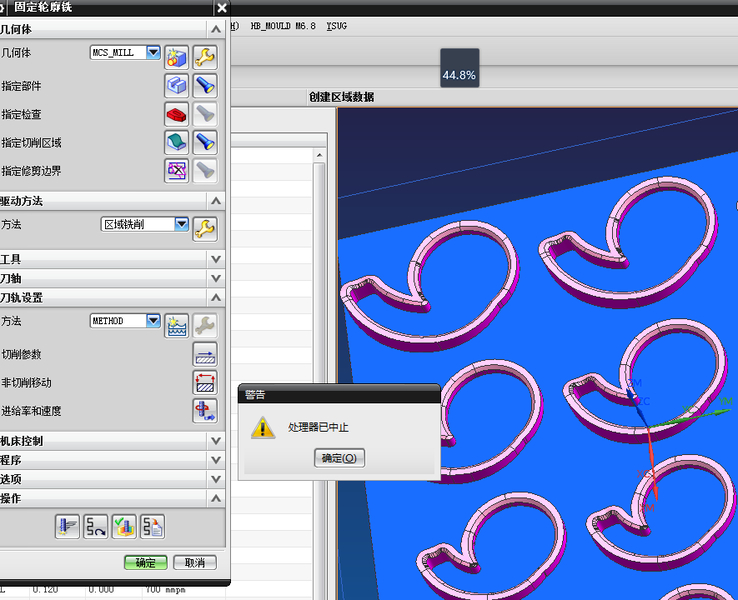Select the cut area for 指定切削区域
The width and height of the screenshot is (738, 600).
[176, 142]
